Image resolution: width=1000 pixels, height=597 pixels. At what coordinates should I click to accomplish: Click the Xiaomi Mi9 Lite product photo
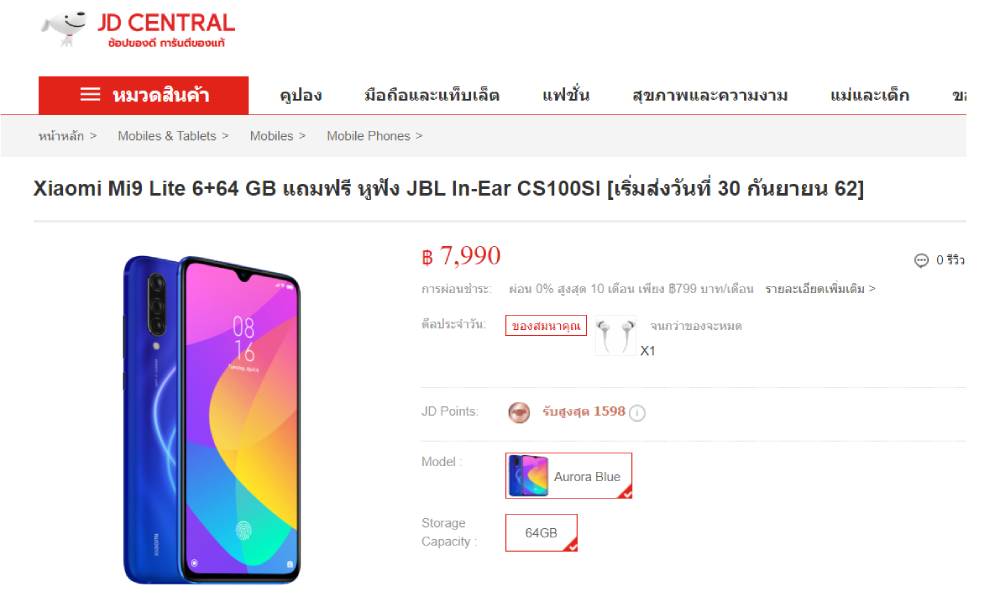[x=211, y=419]
